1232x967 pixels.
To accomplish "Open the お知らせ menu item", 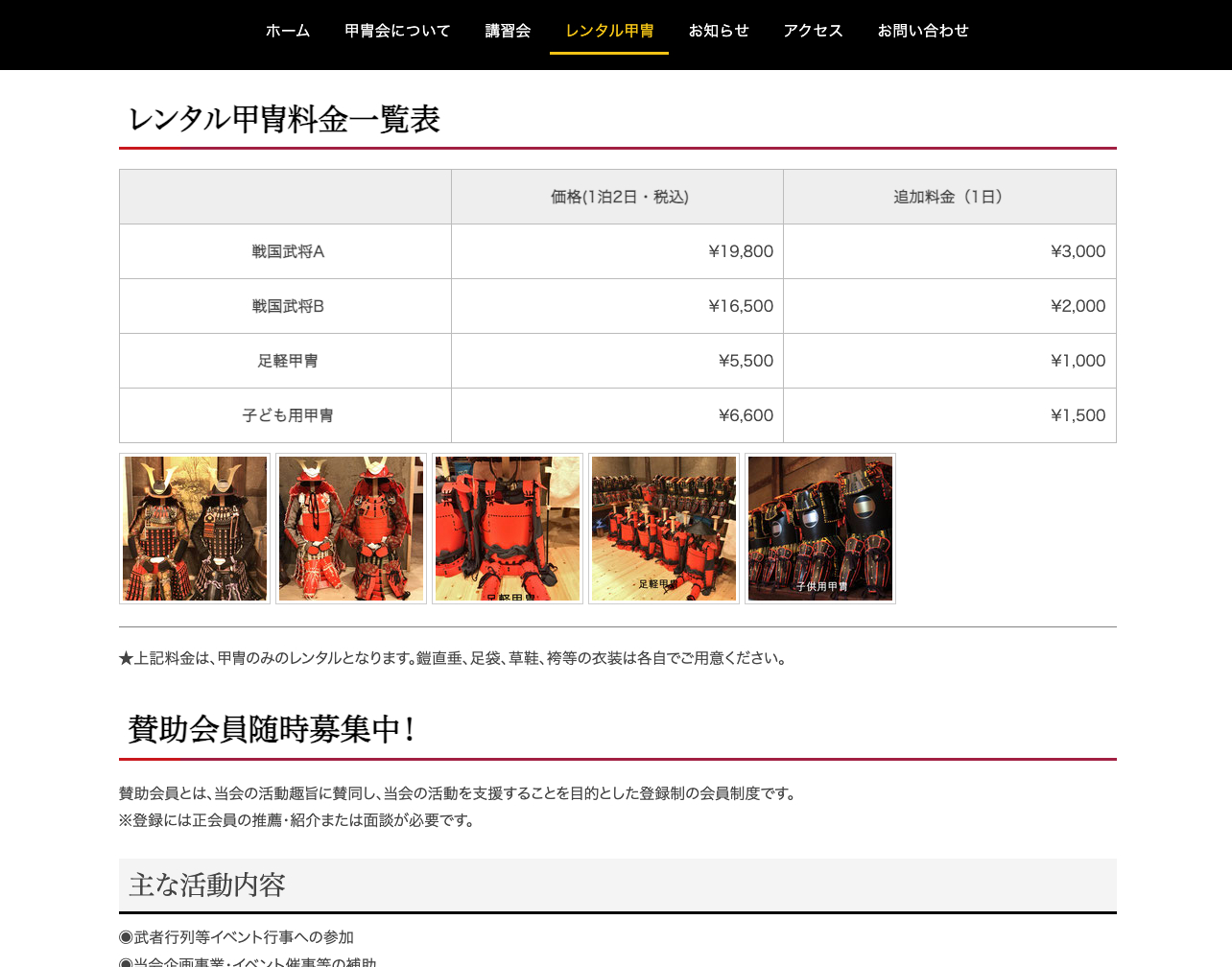I will click(x=719, y=31).
